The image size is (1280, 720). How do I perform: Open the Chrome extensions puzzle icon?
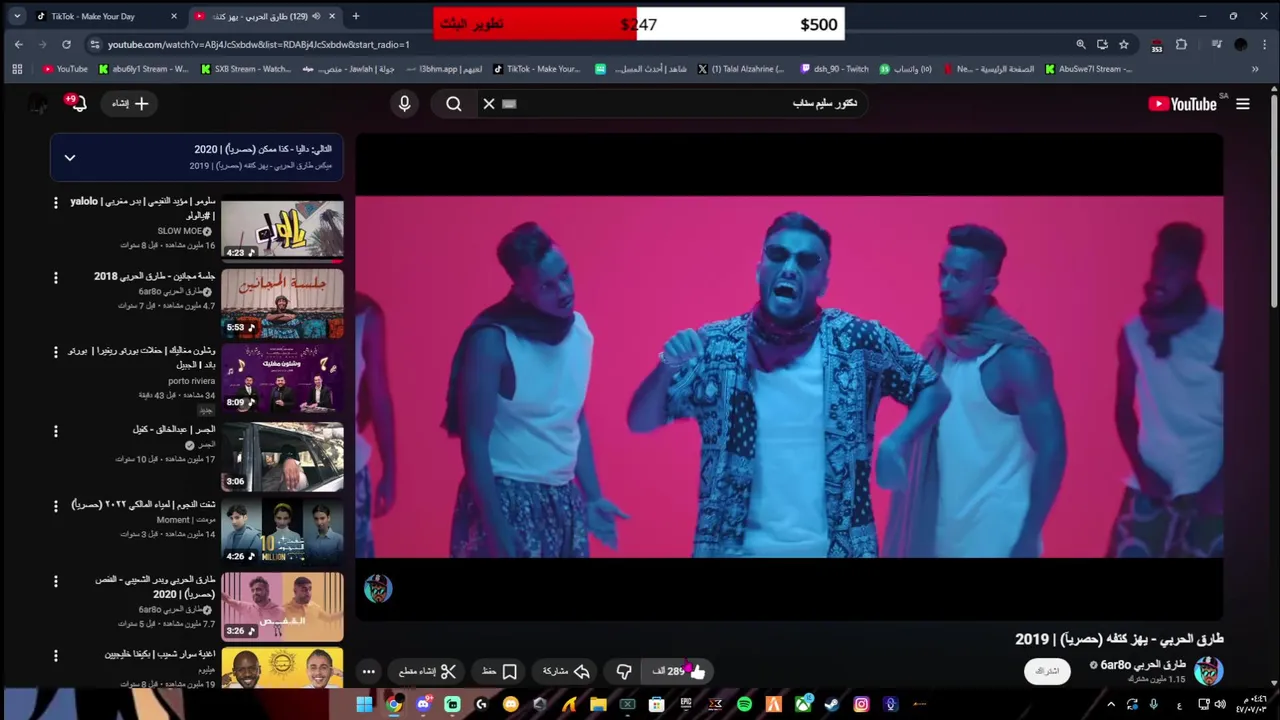coord(1181,44)
